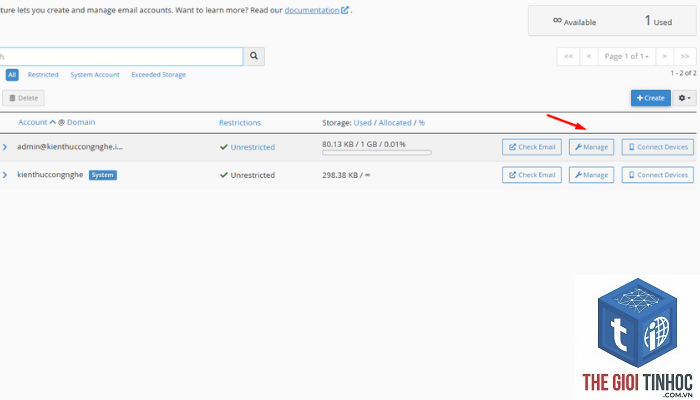Check Email for admin account

(x=532, y=147)
